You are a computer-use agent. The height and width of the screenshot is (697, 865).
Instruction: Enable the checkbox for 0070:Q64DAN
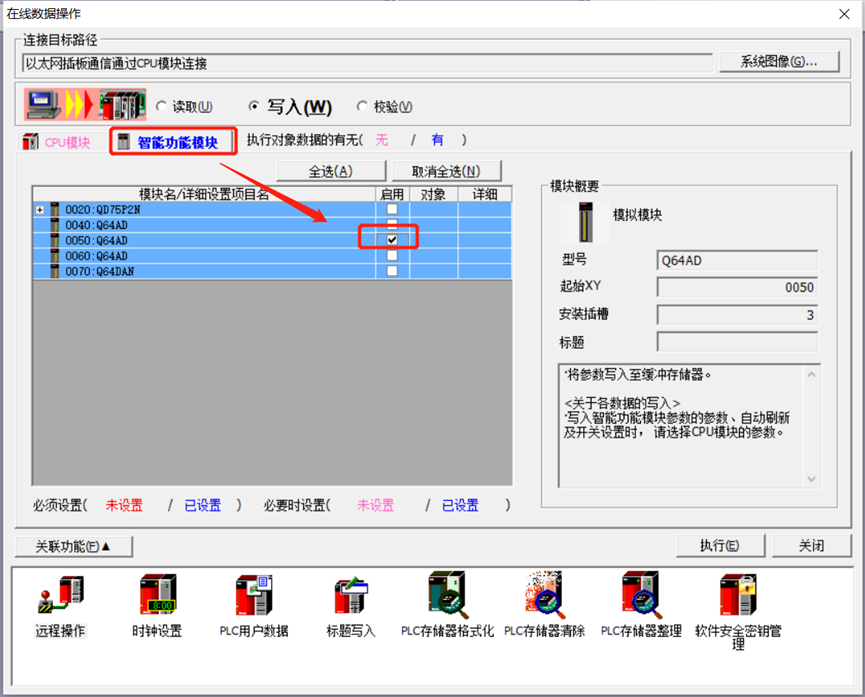(392, 271)
